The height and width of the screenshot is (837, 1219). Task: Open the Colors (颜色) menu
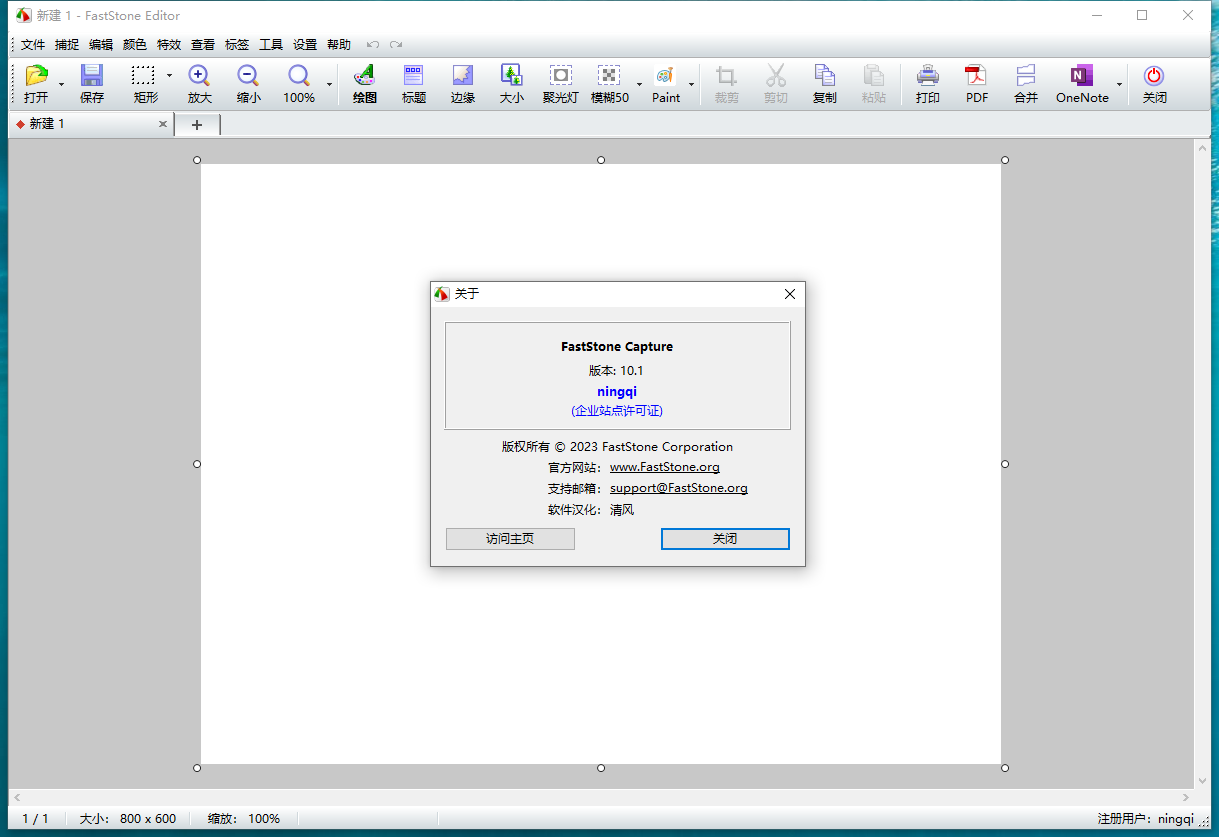(x=135, y=45)
